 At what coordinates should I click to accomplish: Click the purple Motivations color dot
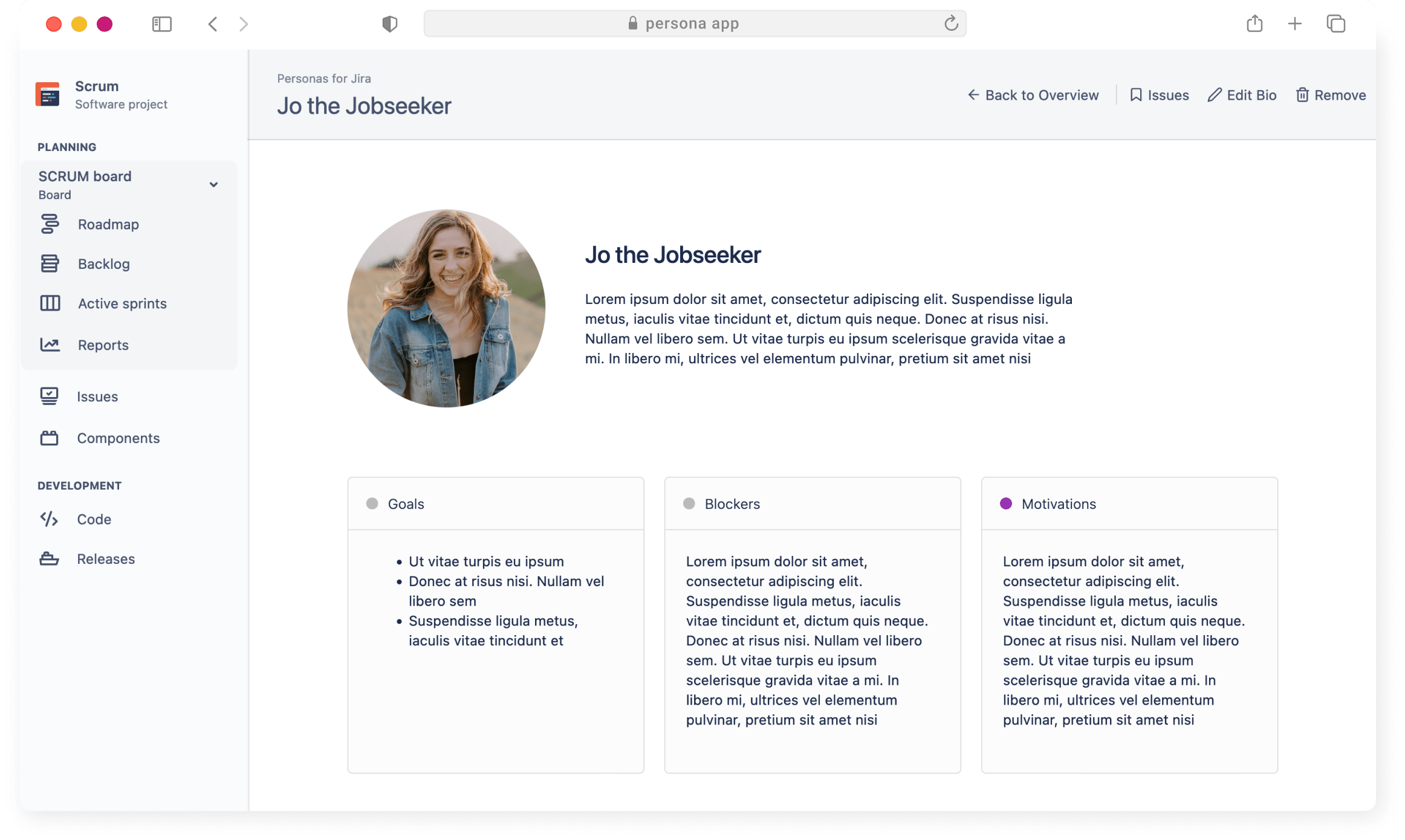point(1006,503)
